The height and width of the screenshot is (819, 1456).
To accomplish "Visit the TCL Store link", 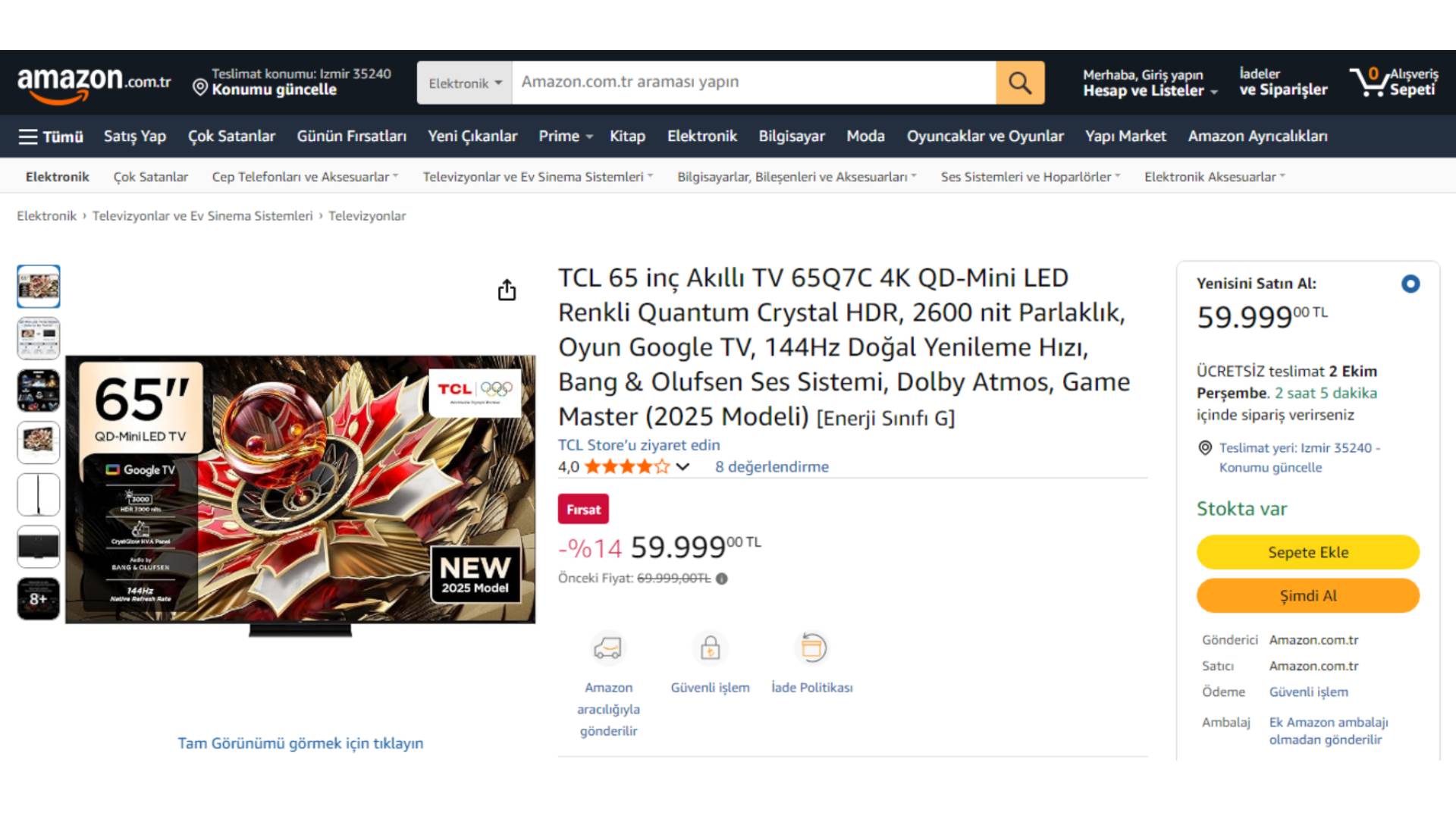I will point(639,445).
